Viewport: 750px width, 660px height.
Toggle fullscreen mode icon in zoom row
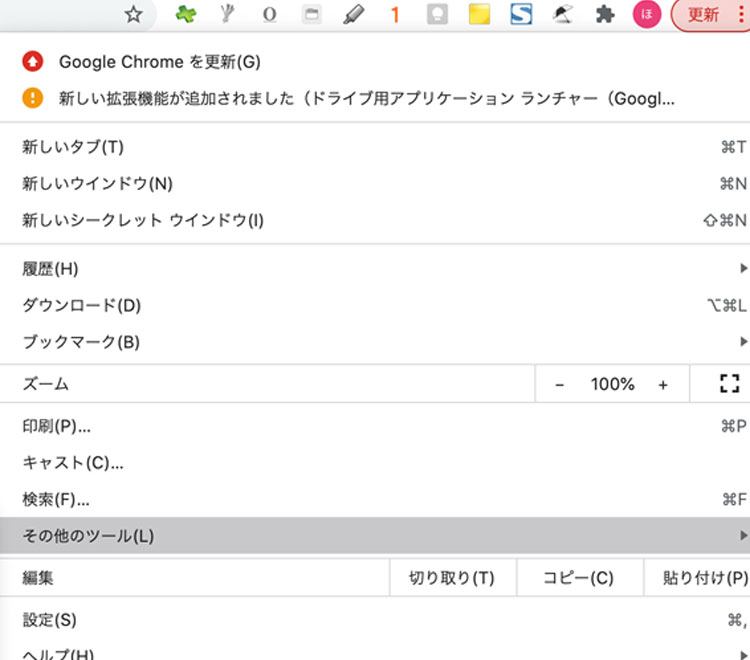tap(729, 384)
